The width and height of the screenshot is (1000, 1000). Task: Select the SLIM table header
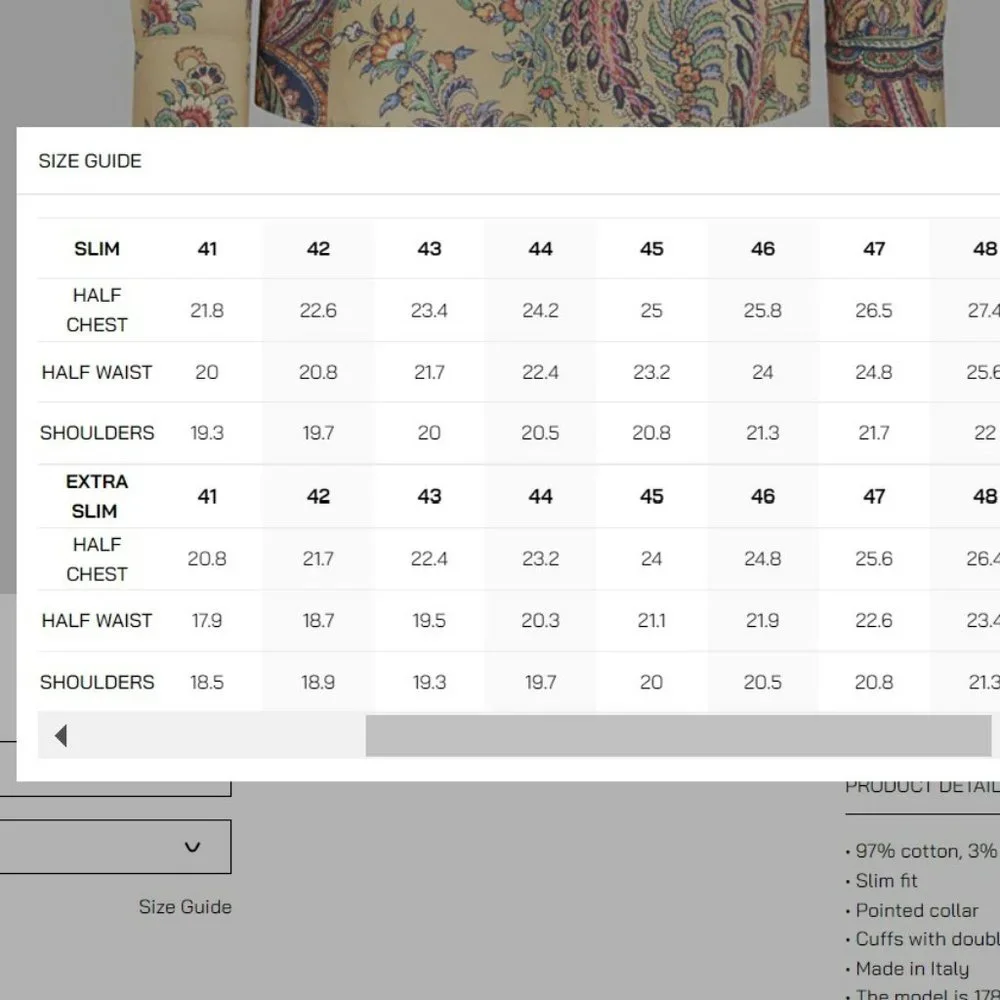pyautogui.click(x=97, y=249)
